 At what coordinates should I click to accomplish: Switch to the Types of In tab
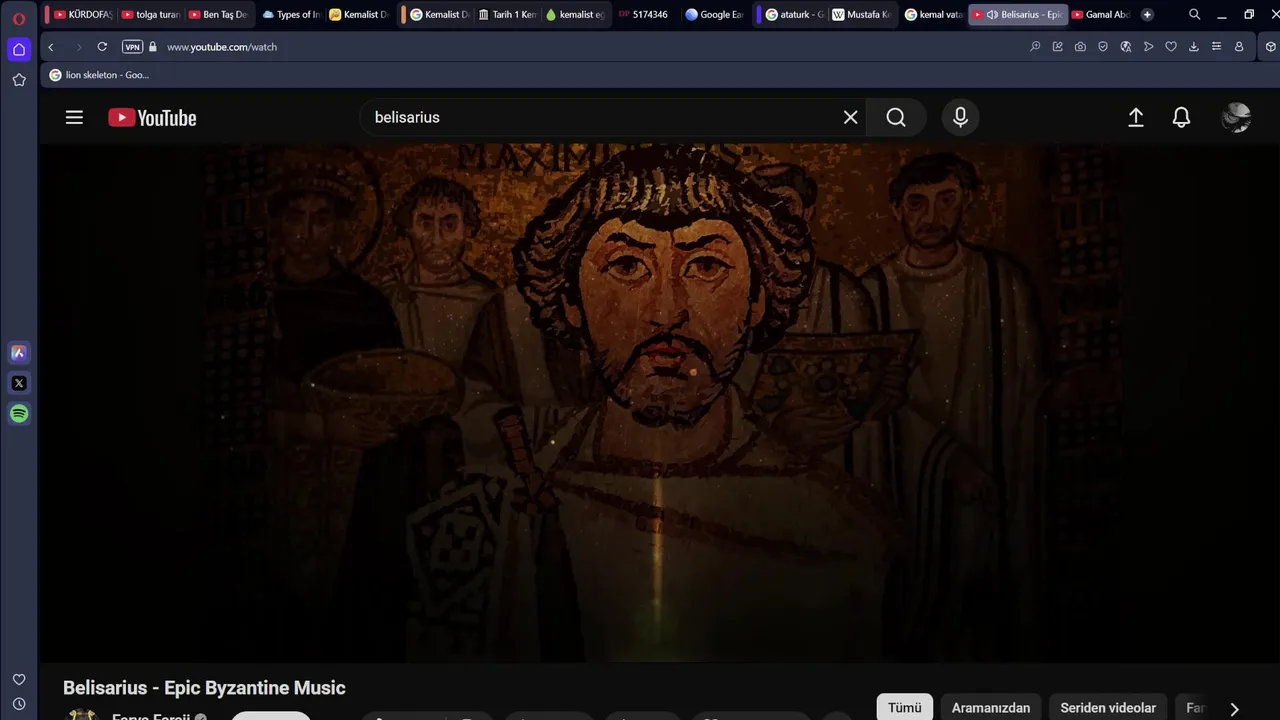click(x=291, y=15)
